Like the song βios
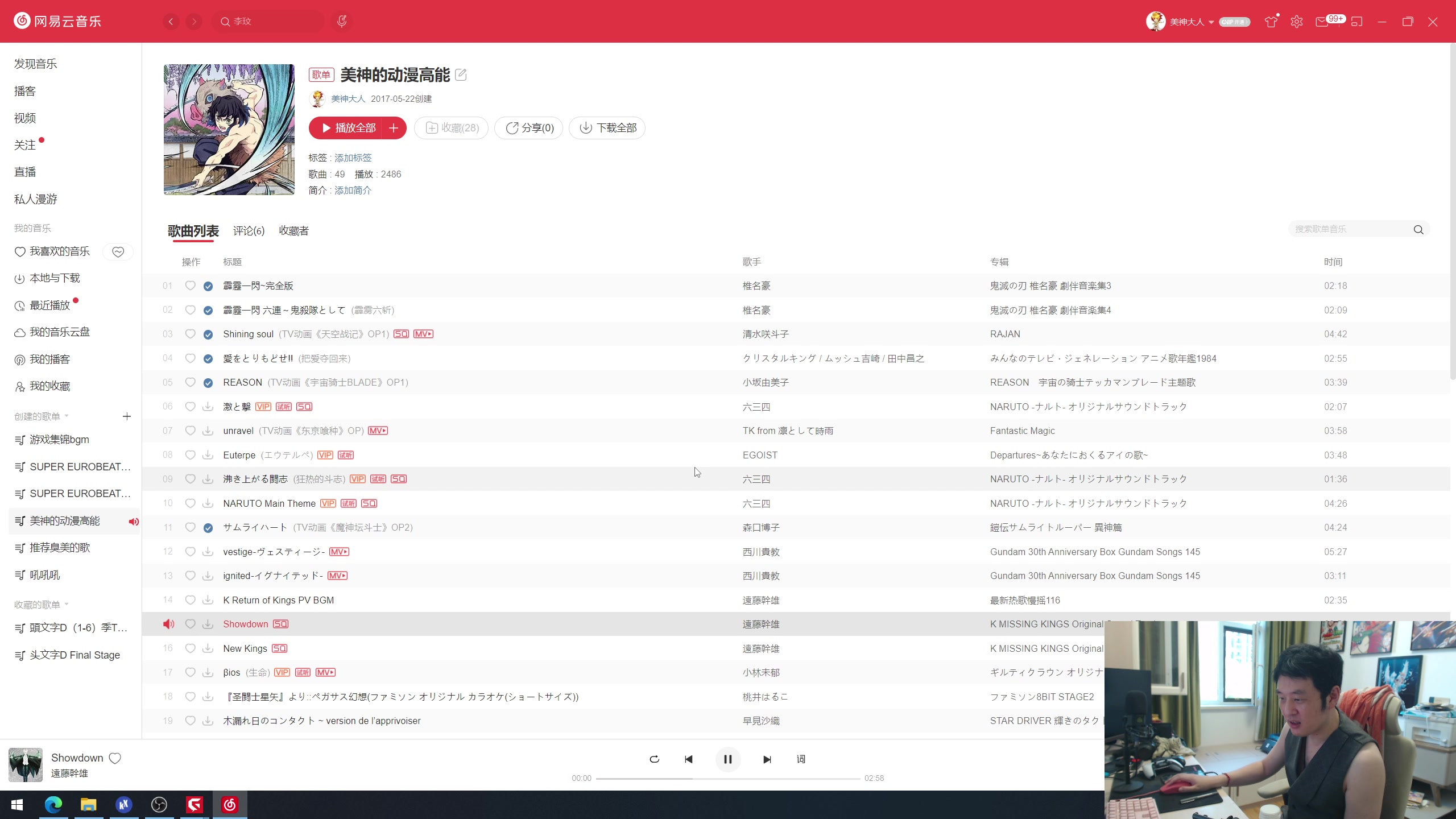 [x=191, y=672]
